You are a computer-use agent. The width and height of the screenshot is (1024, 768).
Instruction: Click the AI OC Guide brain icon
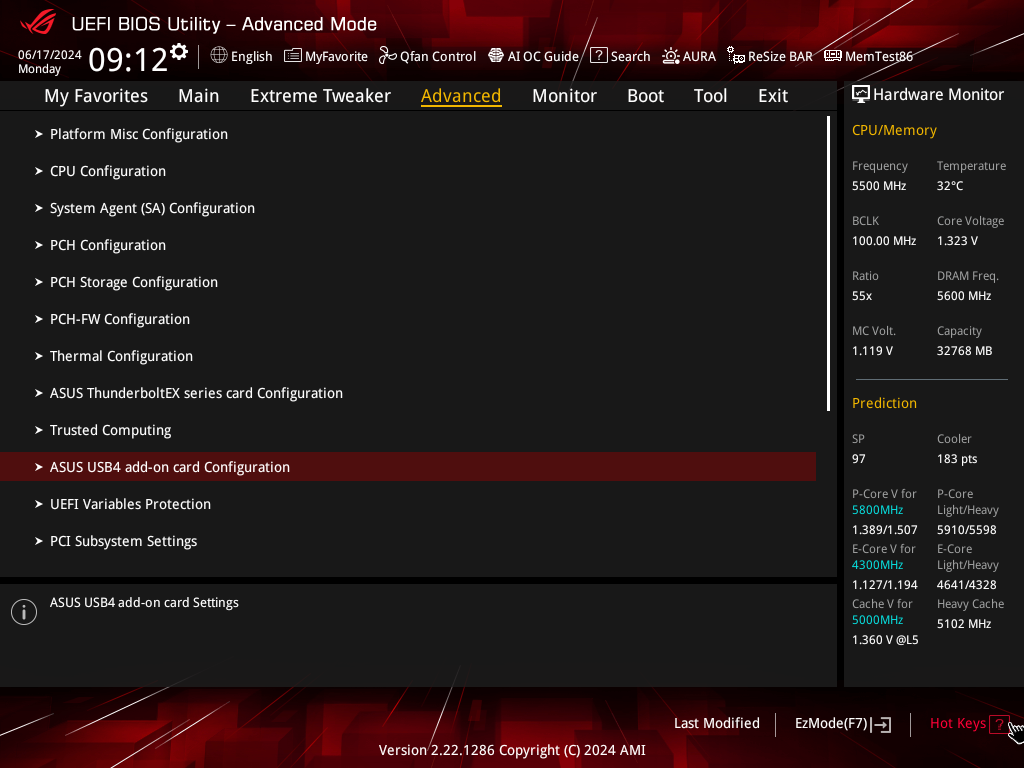496,56
